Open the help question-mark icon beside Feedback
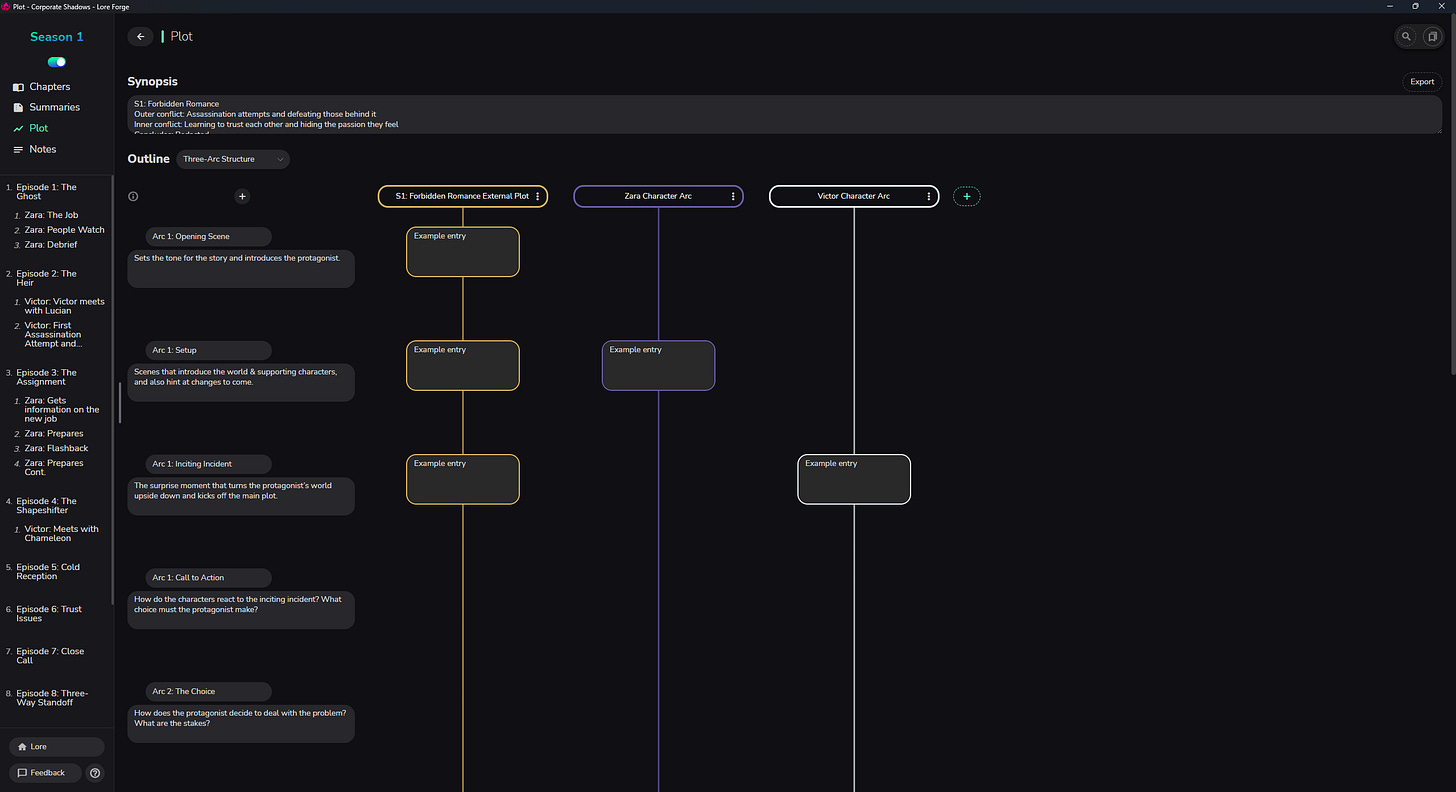The image size is (1456, 792). point(94,772)
